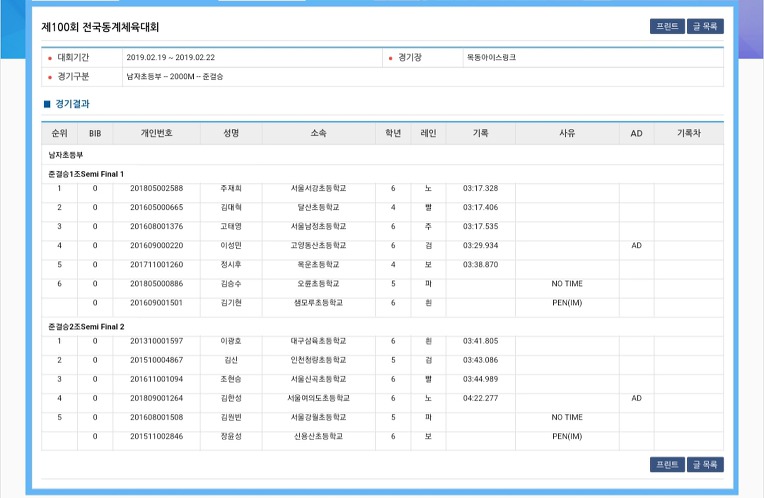The image size is (764, 498).
Task: Click the record time 03:29.934
Action: [x=480, y=245]
